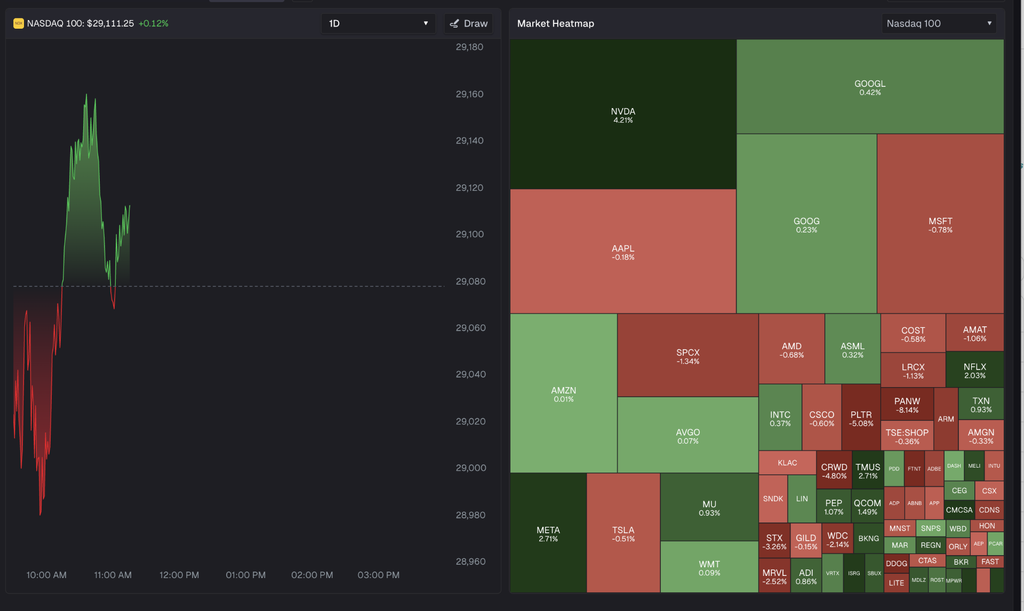This screenshot has height=611, width=1024.
Task: Select the AVGO heatmap tile
Action: click(x=688, y=435)
